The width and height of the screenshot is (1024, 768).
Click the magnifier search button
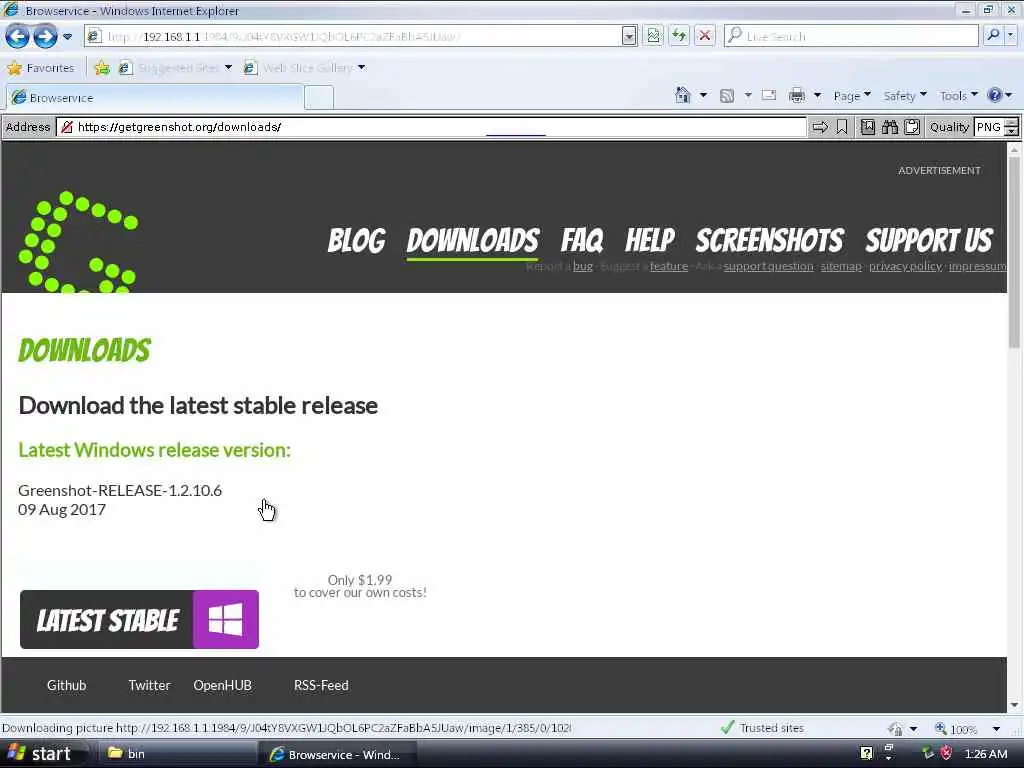point(993,36)
